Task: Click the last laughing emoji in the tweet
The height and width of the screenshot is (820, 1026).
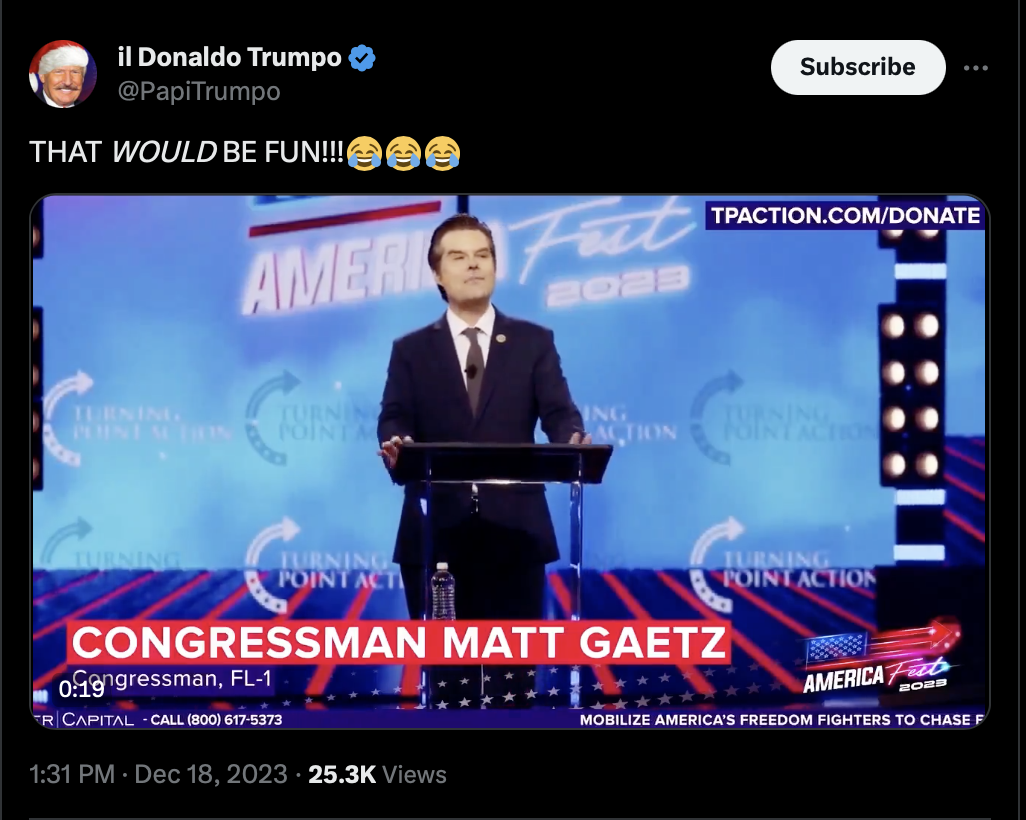Action: 442,153
